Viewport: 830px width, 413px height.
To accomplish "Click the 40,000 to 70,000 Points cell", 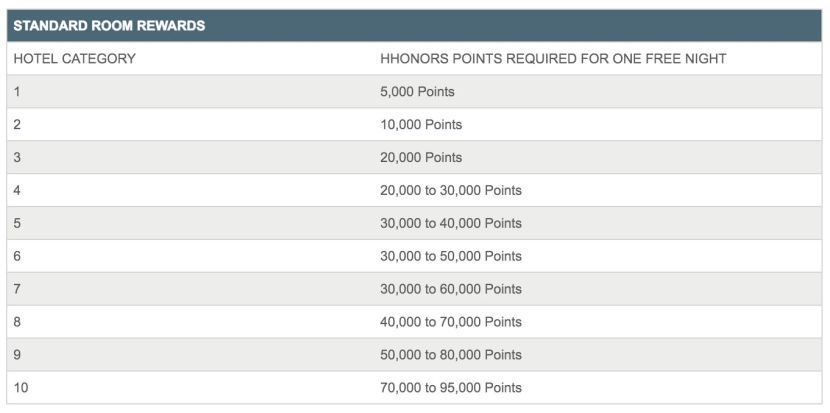I will point(451,322).
